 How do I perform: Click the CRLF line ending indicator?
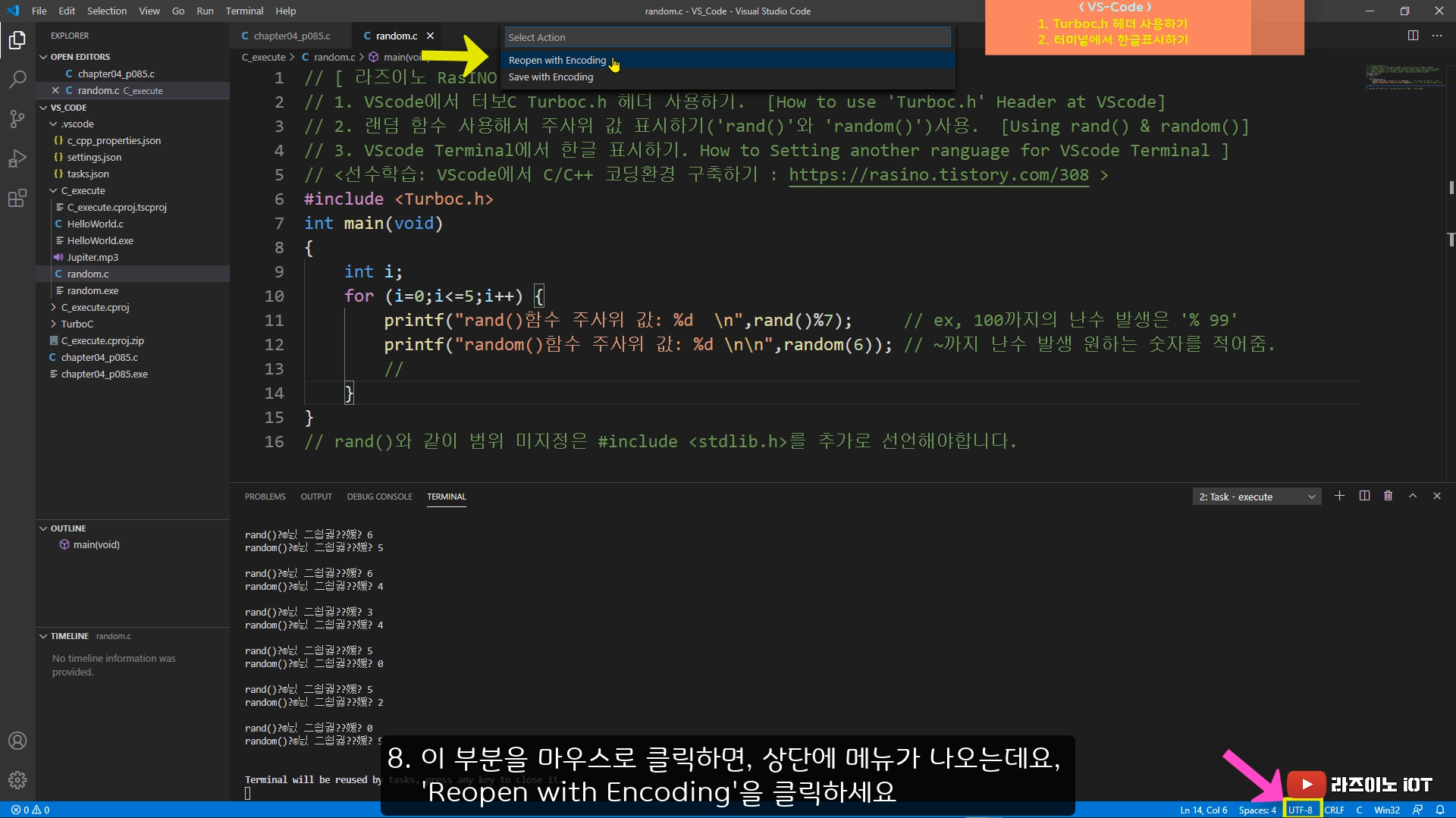click(1335, 810)
